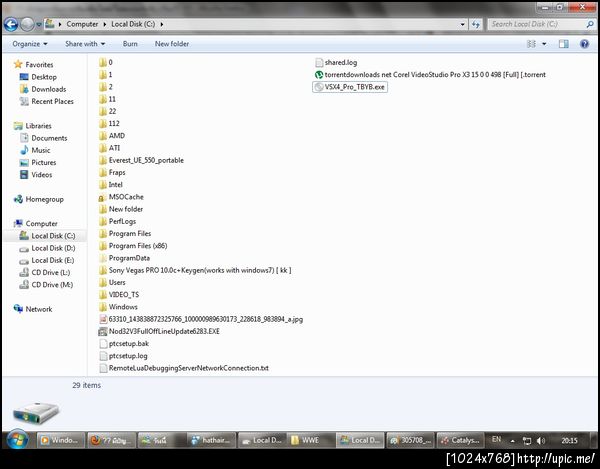Open the view options dropdown arrow
This screenshot has height=469, width=600.
coord(544,44)
